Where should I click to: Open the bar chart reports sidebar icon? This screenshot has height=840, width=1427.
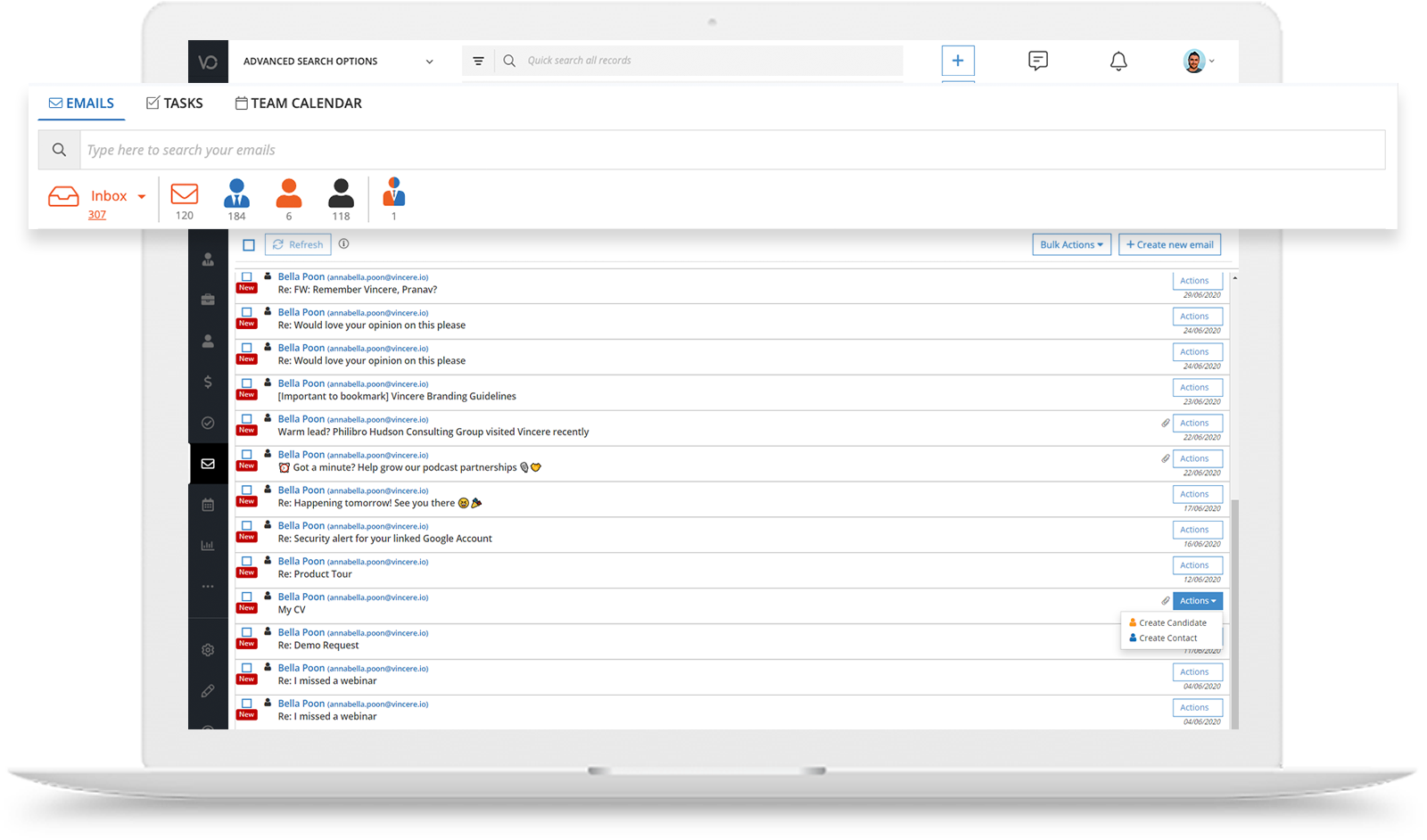[208, 545]
